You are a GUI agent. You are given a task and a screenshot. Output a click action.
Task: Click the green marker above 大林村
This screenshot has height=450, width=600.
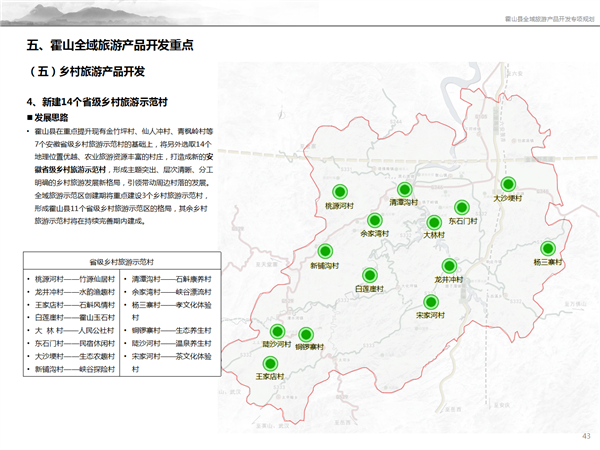pos(434,222)
